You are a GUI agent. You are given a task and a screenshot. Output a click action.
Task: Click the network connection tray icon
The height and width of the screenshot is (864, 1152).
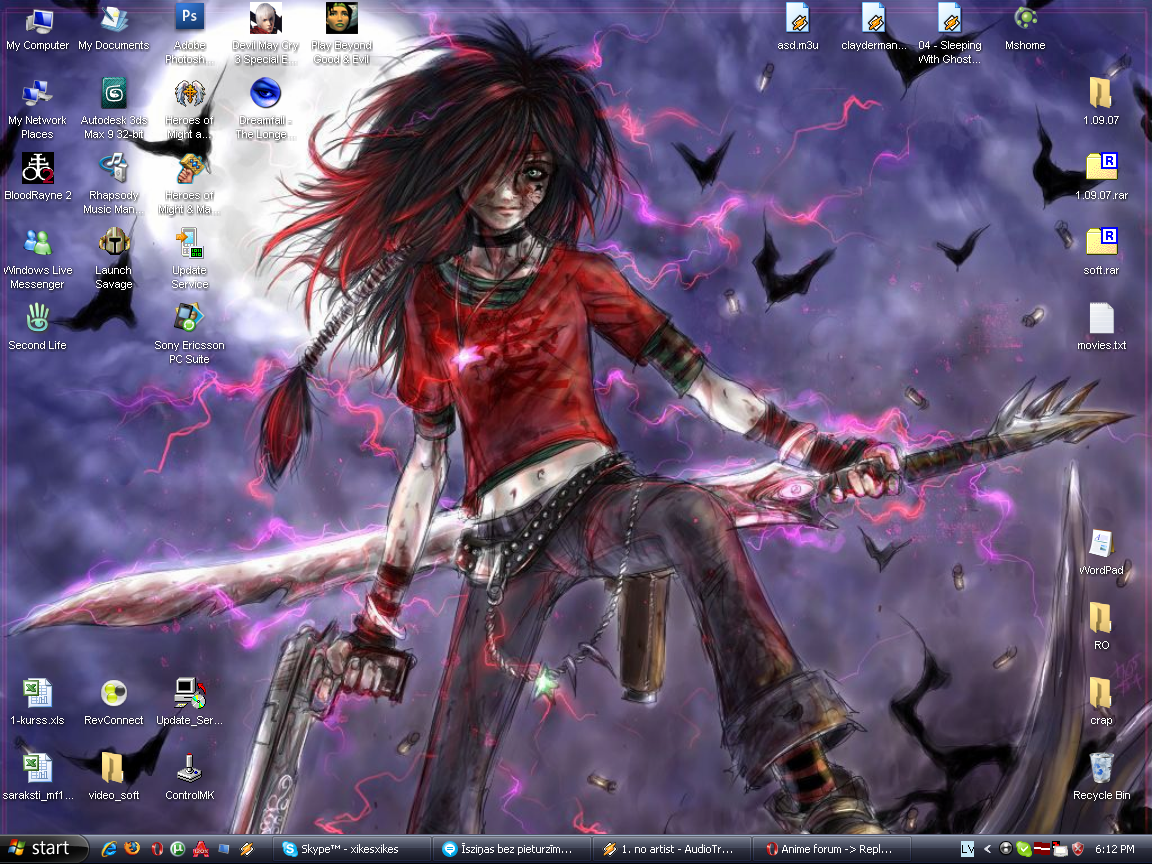[1059, 849]
